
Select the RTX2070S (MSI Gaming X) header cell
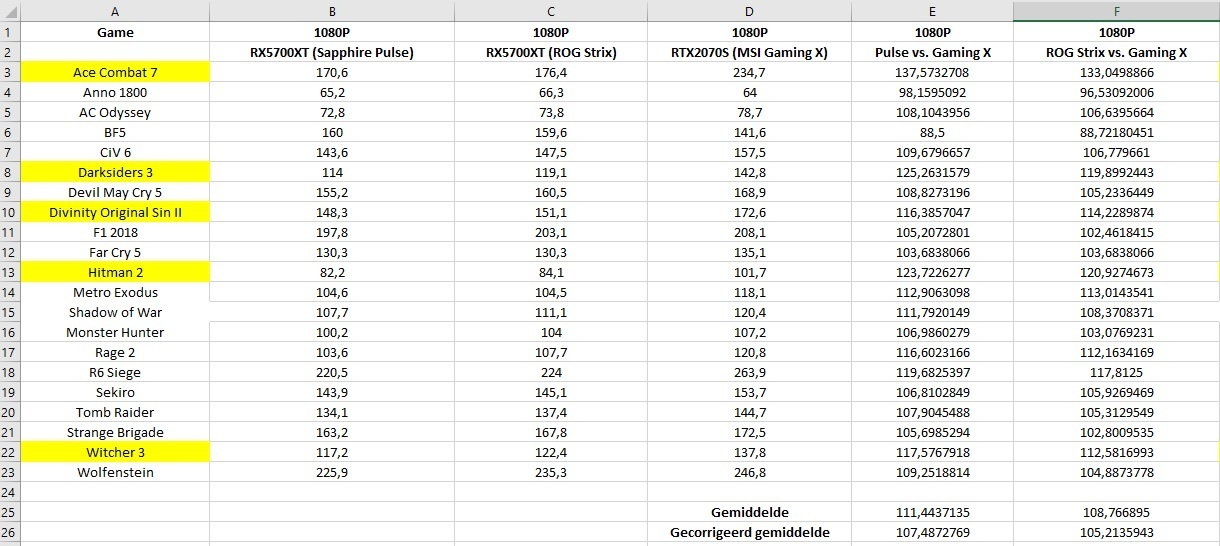tap(750, 52)
